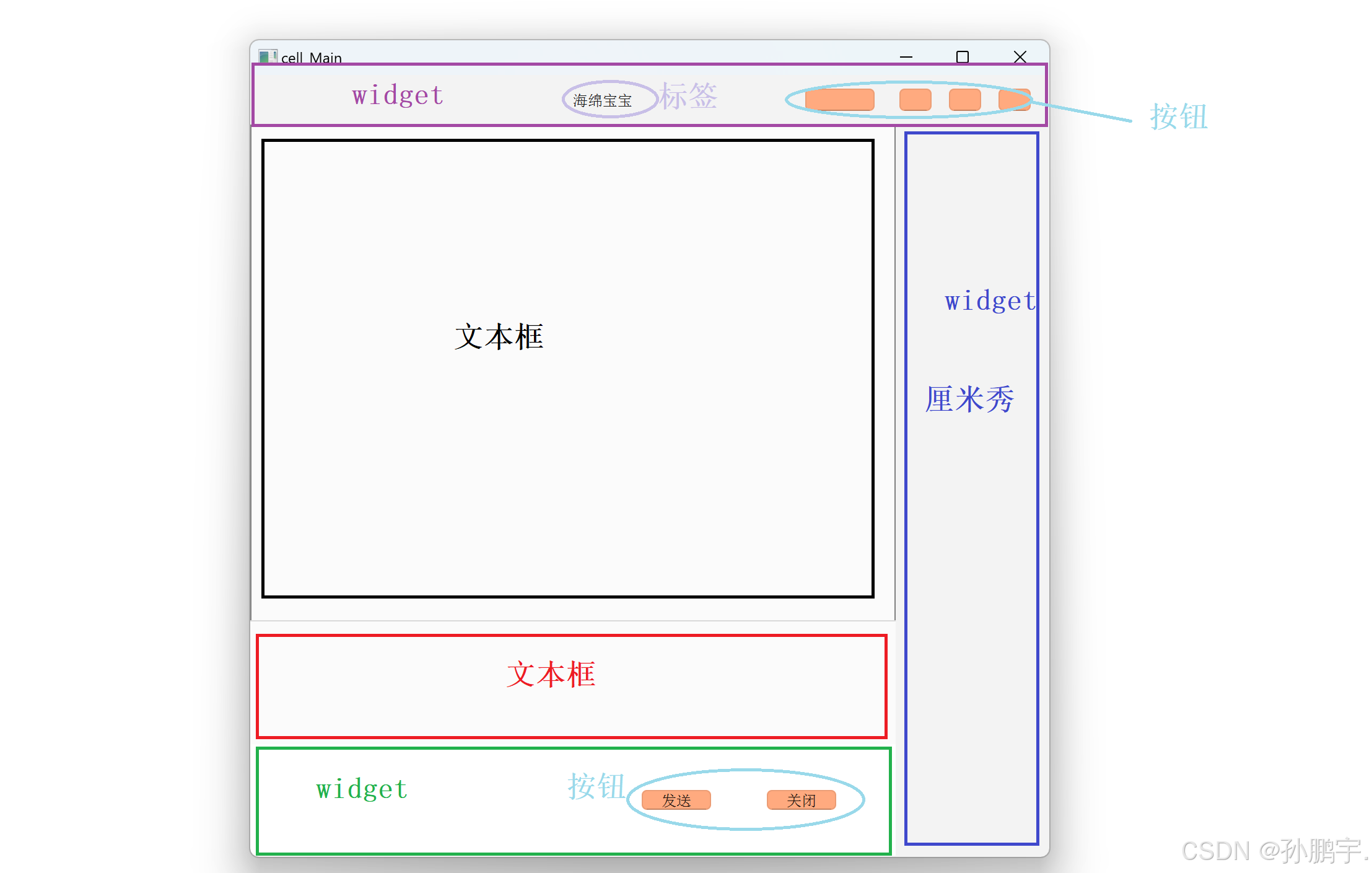Minimize the cell_Main window
This screenshot has width=1372, height=873.
pyautogui.click(x=906, y=57)
